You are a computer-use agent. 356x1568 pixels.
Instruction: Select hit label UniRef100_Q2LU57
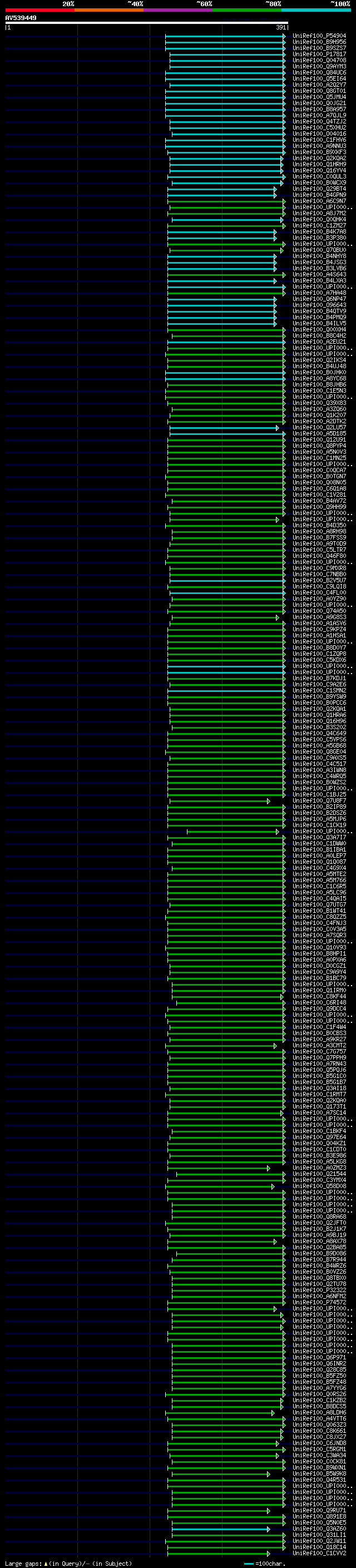pyautogui.click(x=319, y=428)
